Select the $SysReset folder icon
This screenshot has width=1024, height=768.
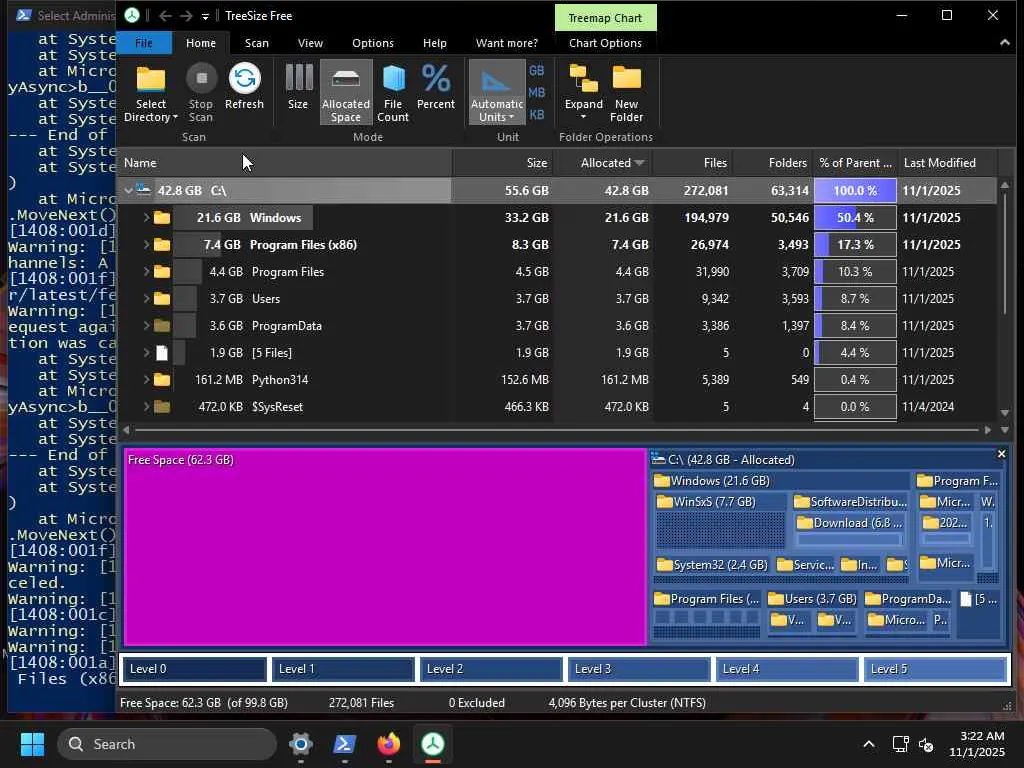pyautogui.click(x=162, y=407)
